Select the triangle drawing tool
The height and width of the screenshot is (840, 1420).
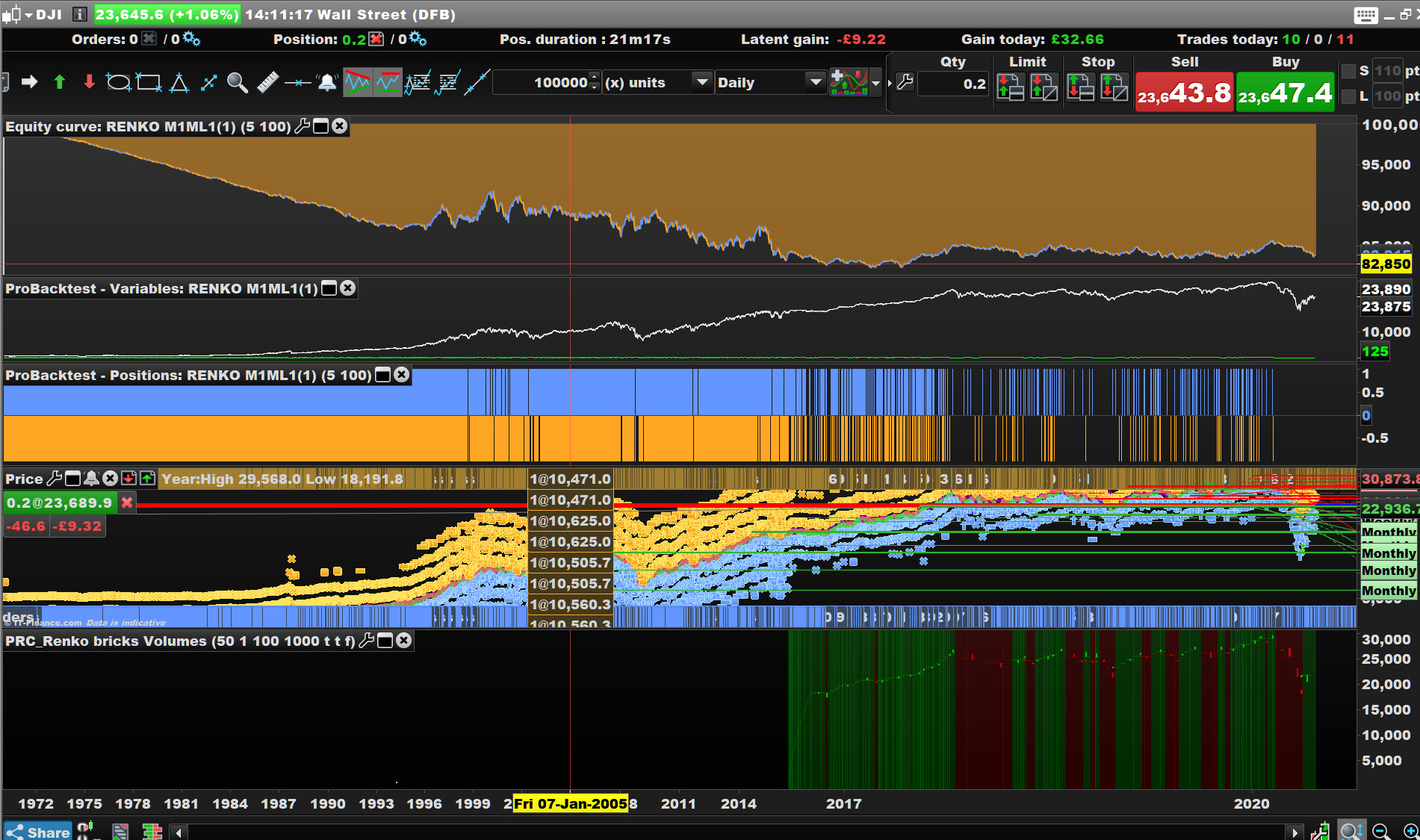179,82
